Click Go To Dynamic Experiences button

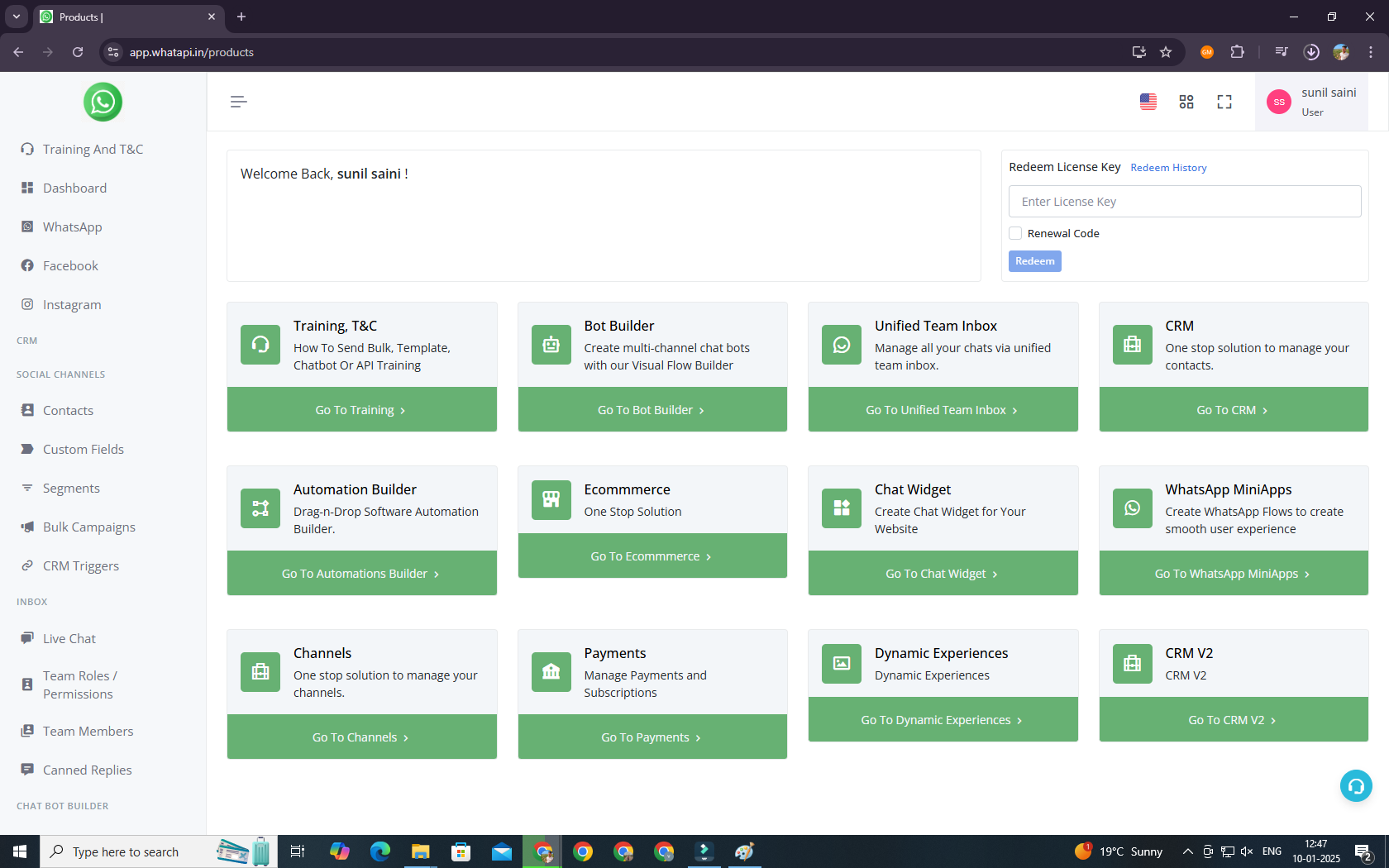click(943, 719)
